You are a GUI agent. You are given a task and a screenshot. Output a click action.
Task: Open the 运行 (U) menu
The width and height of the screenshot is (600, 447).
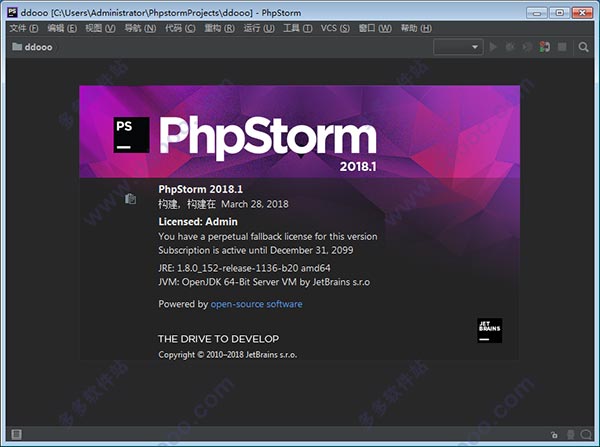pyautogui.click(x=259, y=28)
